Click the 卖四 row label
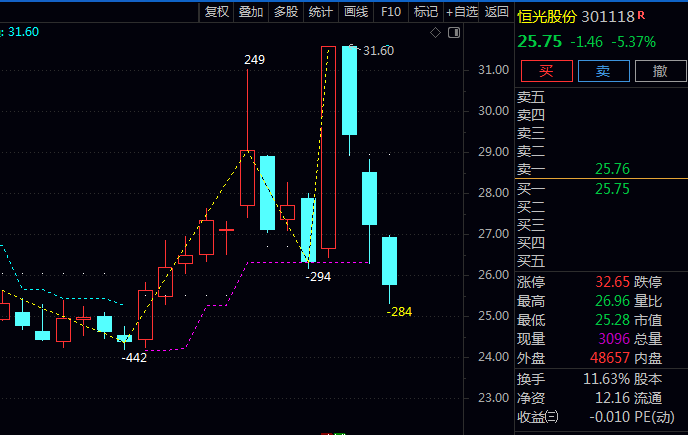688x435 pixels. tap(531, 115)
